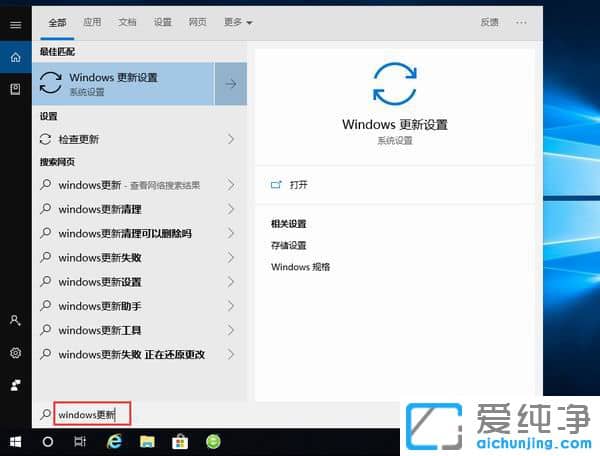The width and height of the screenshot is (600, 456).
Task: Click the search magnifier beside the input box
Action: click(x=46, y=414)
